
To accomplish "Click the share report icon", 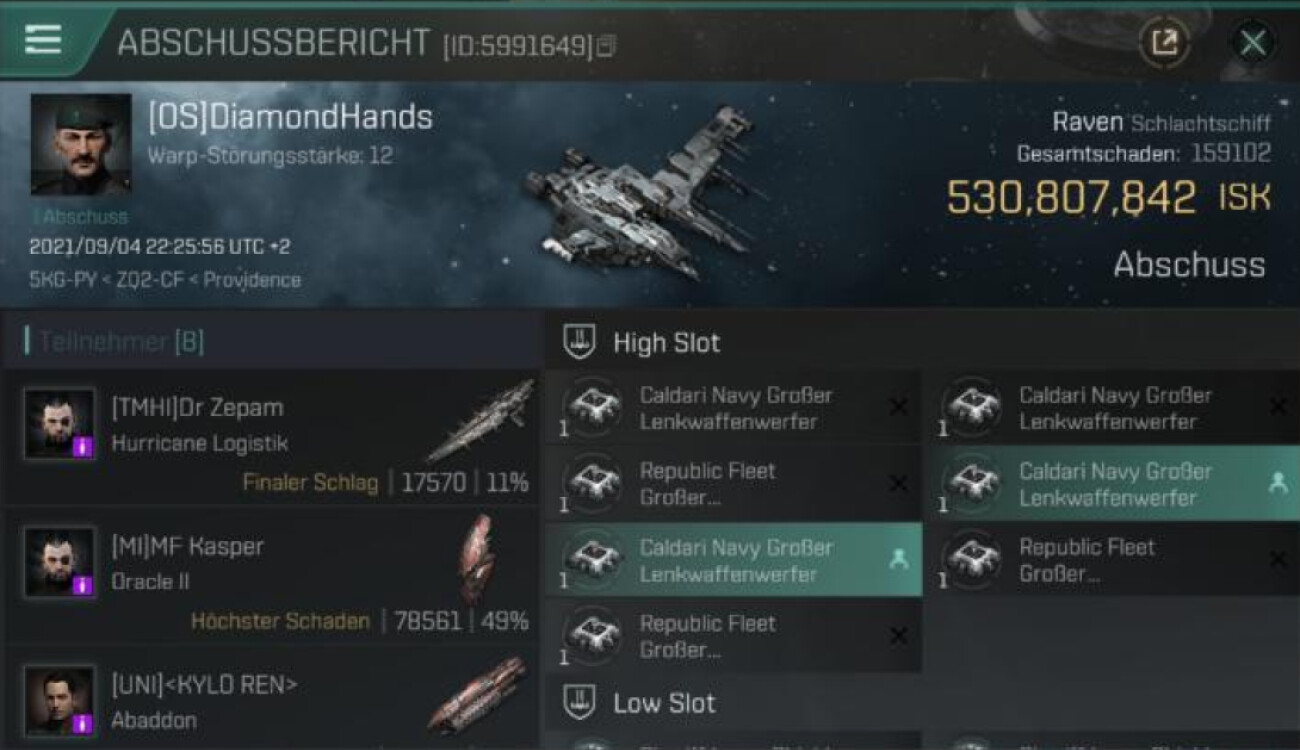I will 1164,42.
